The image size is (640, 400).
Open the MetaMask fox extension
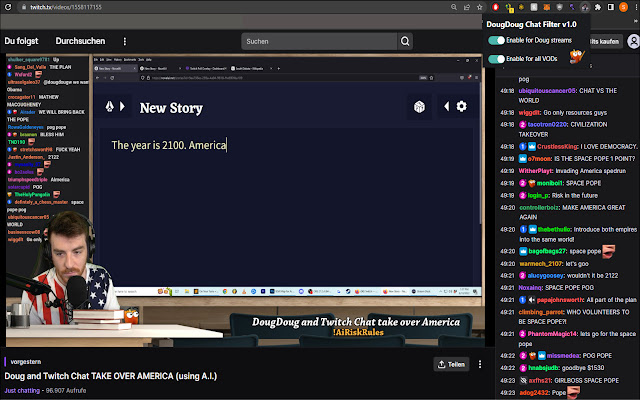point(547,7)
